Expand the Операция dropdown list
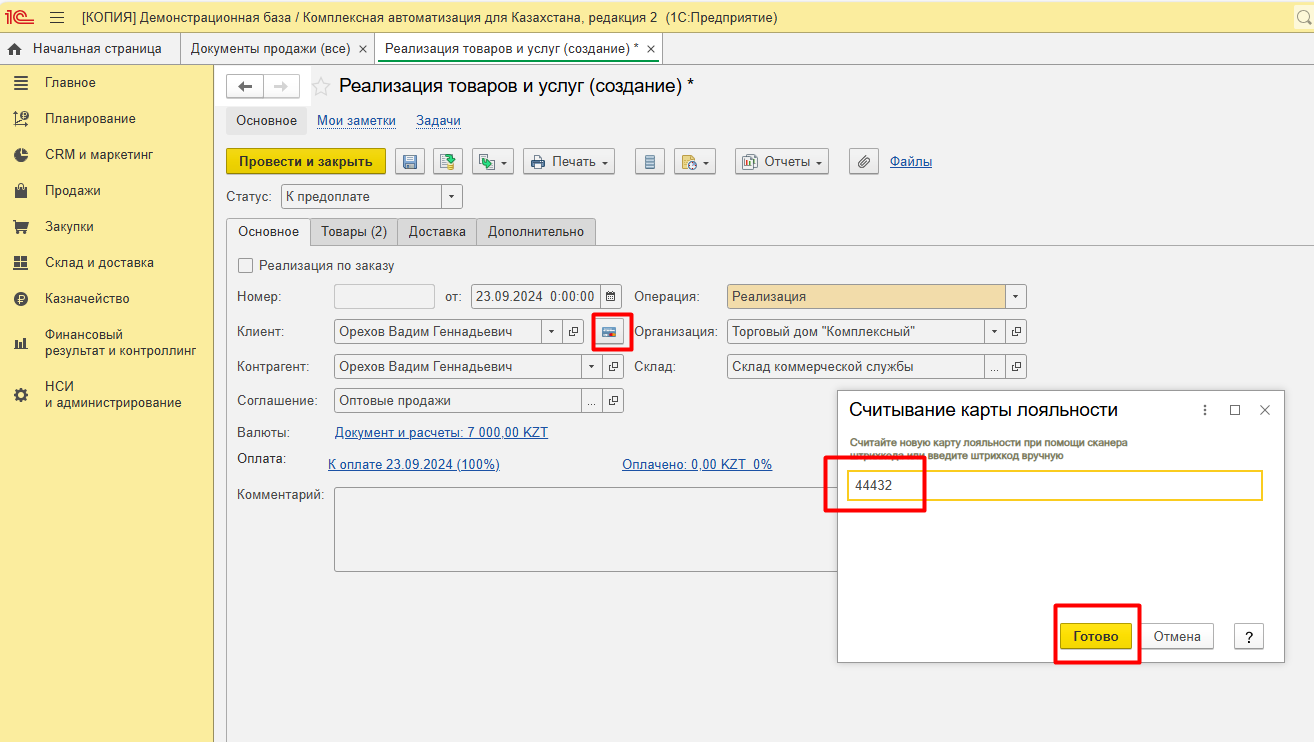1314x742 pixels. tap(1016, 297)
